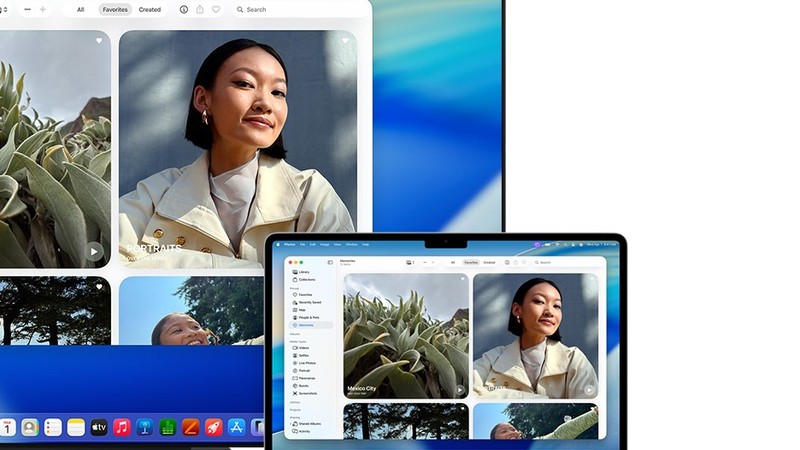Open Apple TV from the dock
Screen dimensions: 800x450
click(98, 428)
